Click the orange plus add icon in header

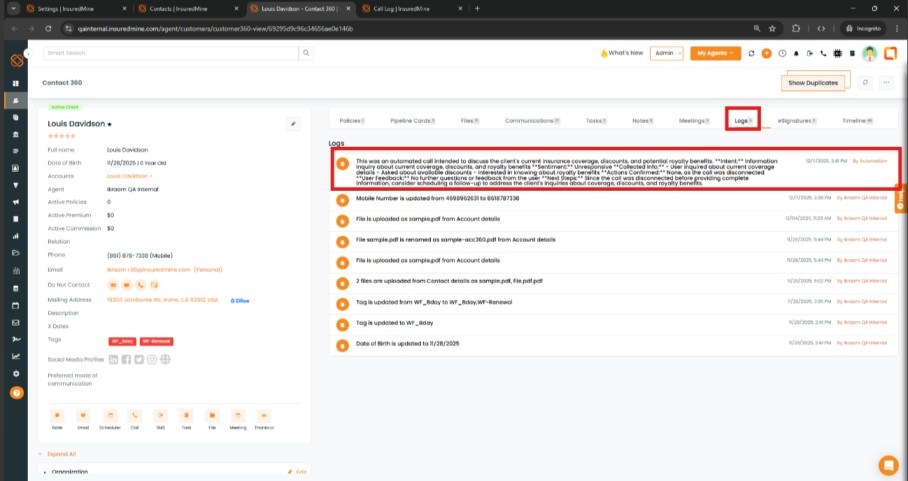(767, 53)
